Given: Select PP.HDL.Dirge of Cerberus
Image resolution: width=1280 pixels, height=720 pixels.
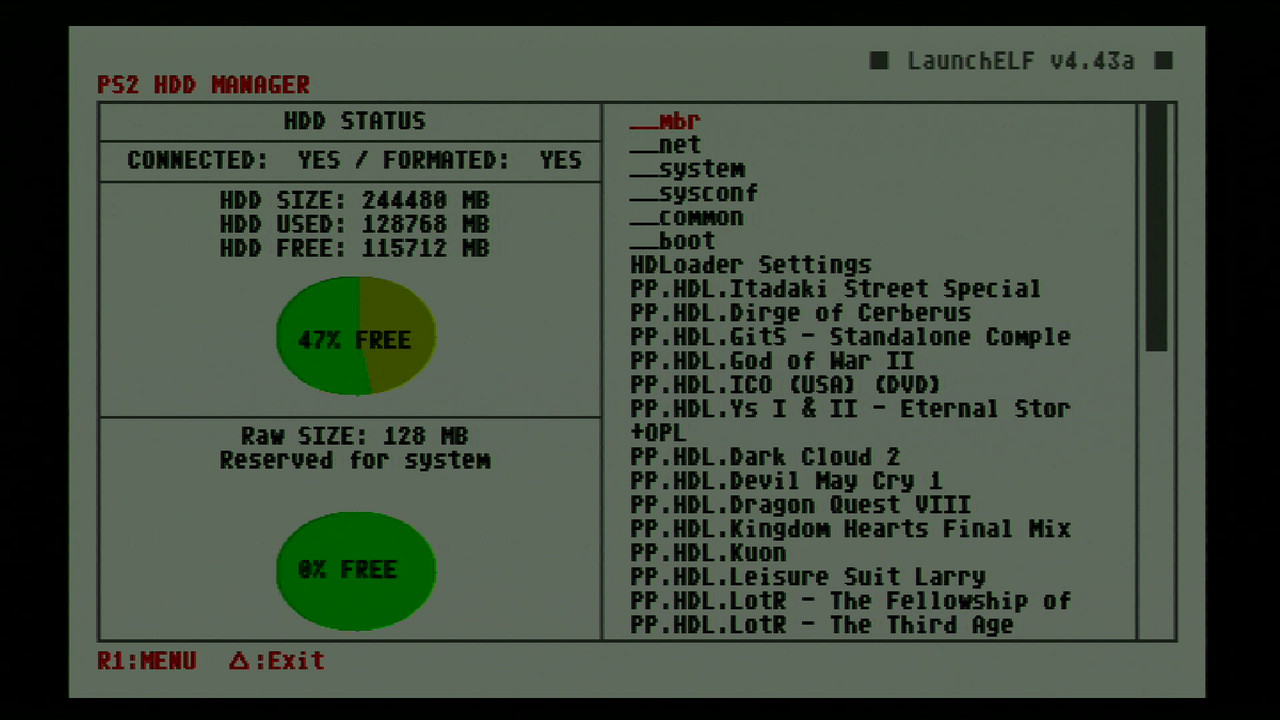Looking at the screenshot, I should click(800, 313).
